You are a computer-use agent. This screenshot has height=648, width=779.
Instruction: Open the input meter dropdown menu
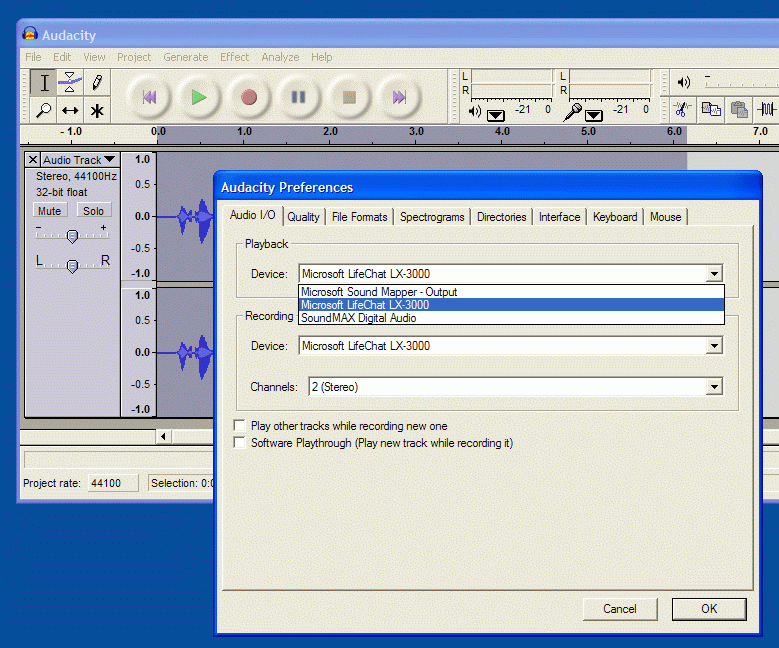[x=594, y=116]
